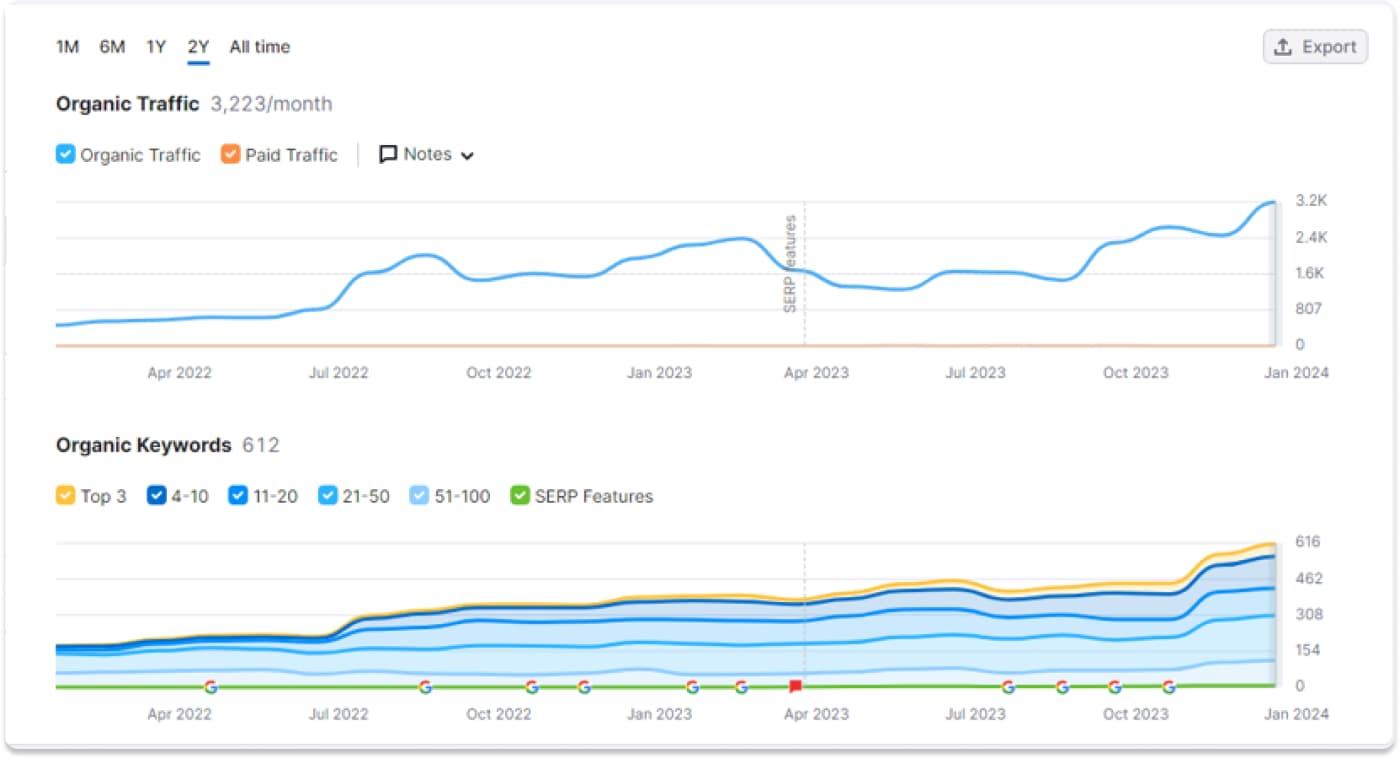Click the Google update marker nearest Jan 2023
This screenshot has height=759, width=1400.
click(x=692, y=687)
